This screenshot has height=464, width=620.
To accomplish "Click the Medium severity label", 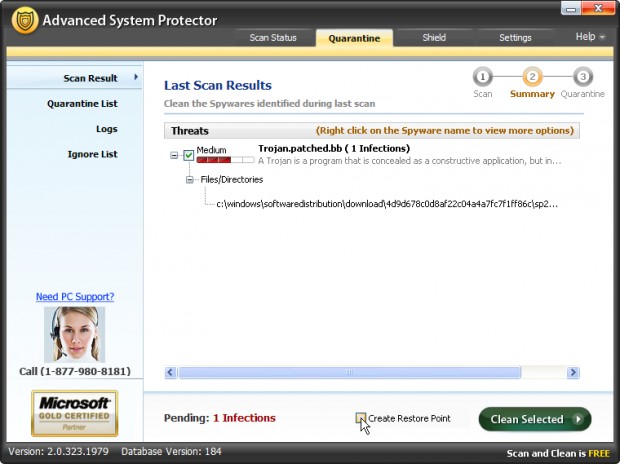I will [212, 150].
